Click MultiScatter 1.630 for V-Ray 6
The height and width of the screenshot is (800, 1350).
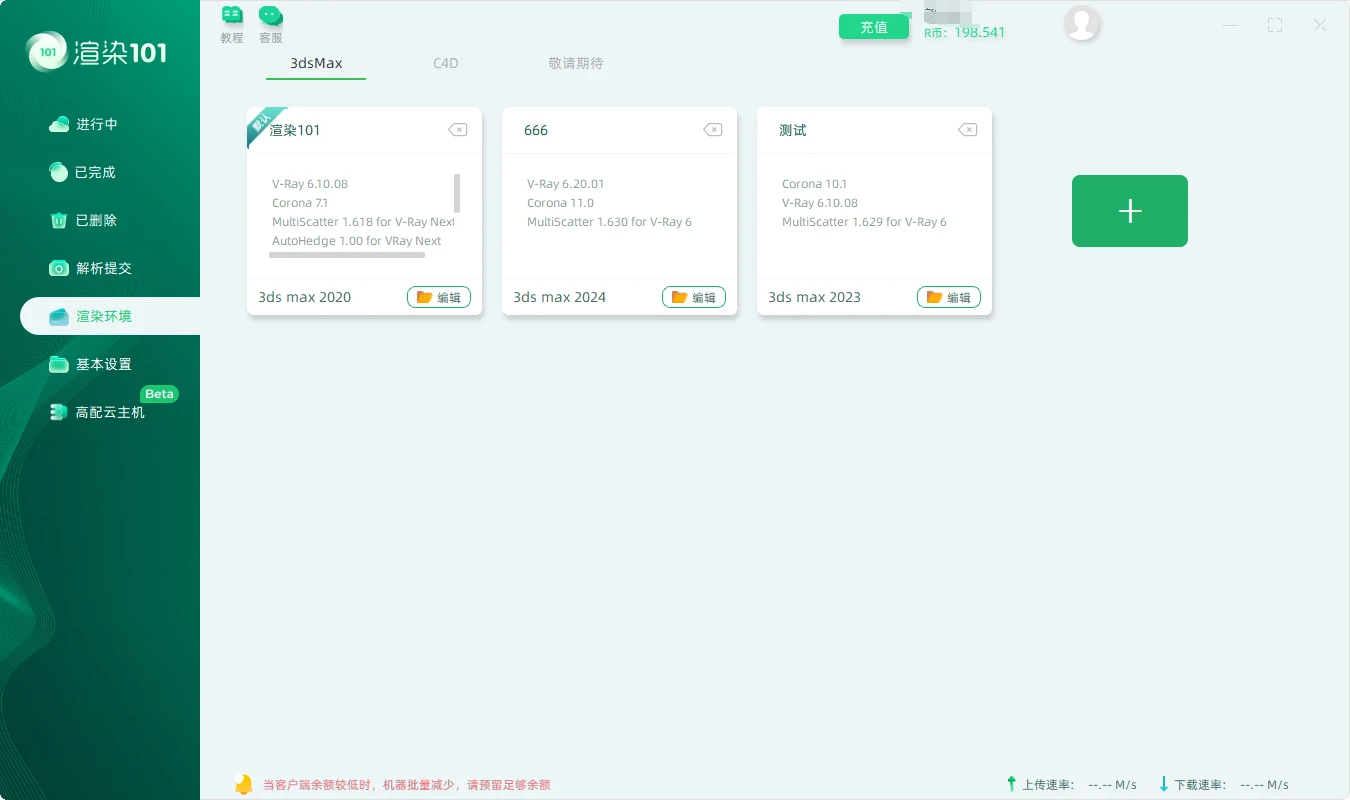(x=609, y=222)
